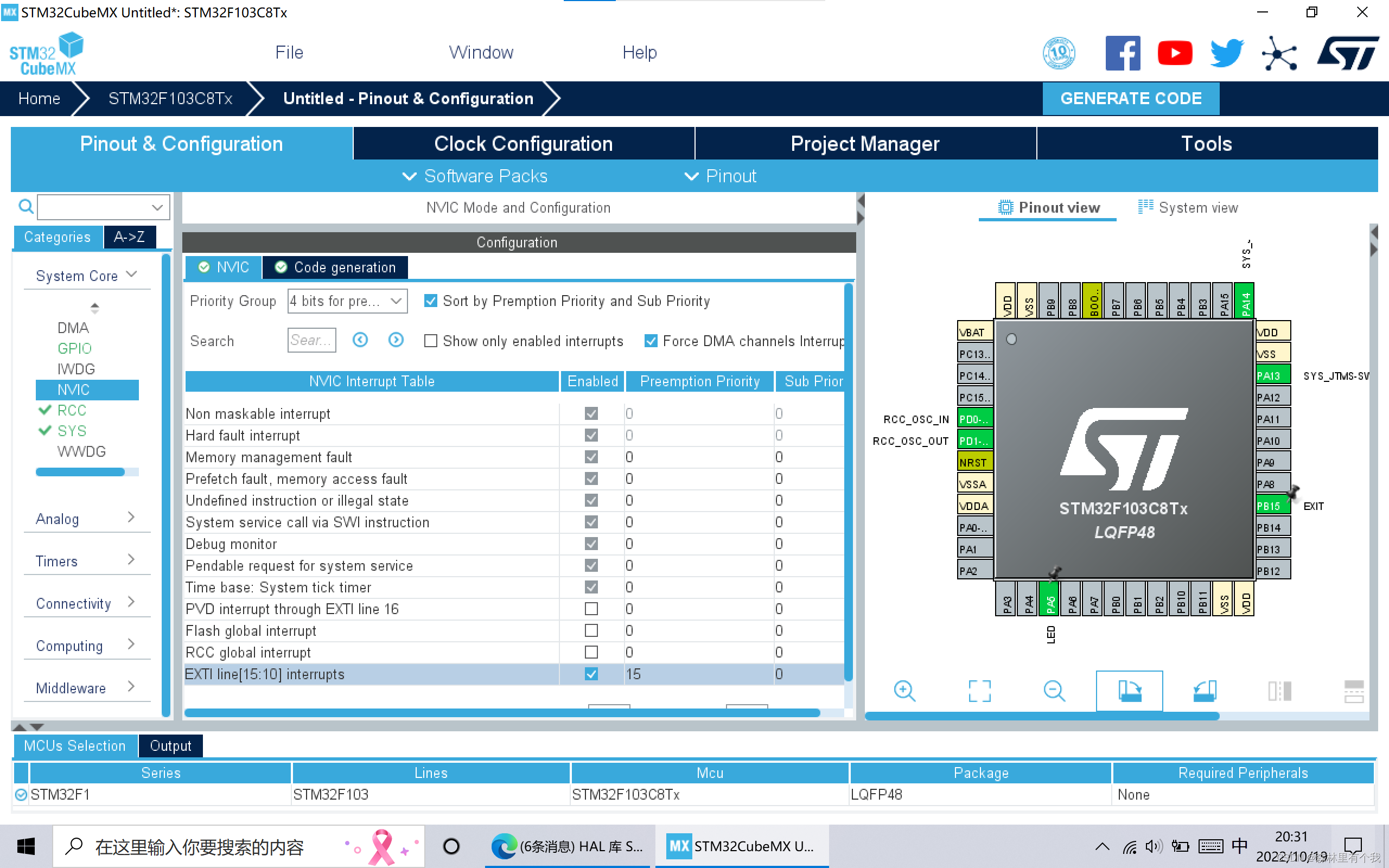Image resolution: width=1389 pixels, height=868 pixels.
Task: Enable RCC global interrupt checkbox
Action: tap(591, 652)
